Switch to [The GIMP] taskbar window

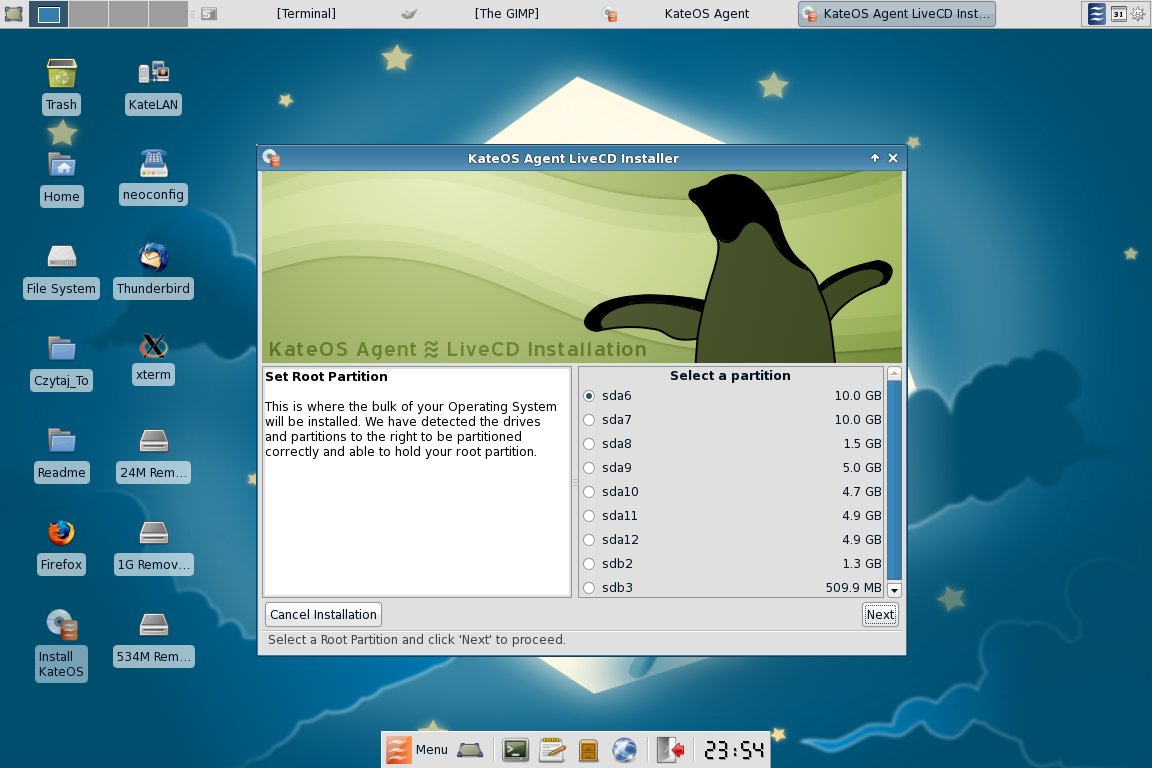[x=506, y=14]
